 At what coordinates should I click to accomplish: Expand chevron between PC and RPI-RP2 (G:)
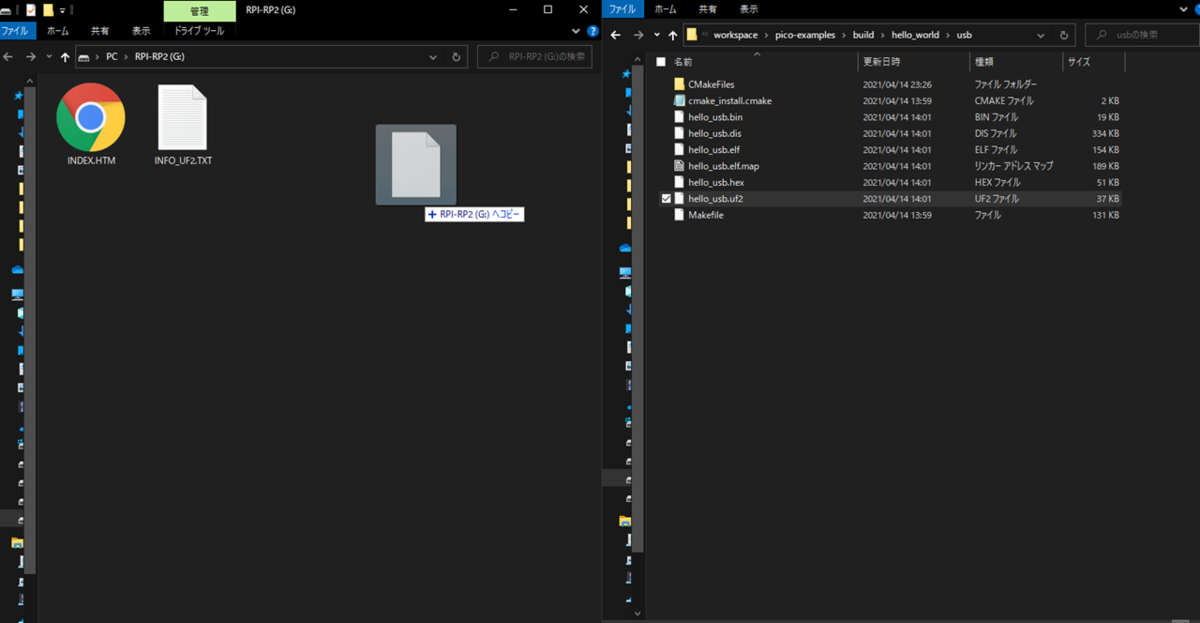click(127, 57)
